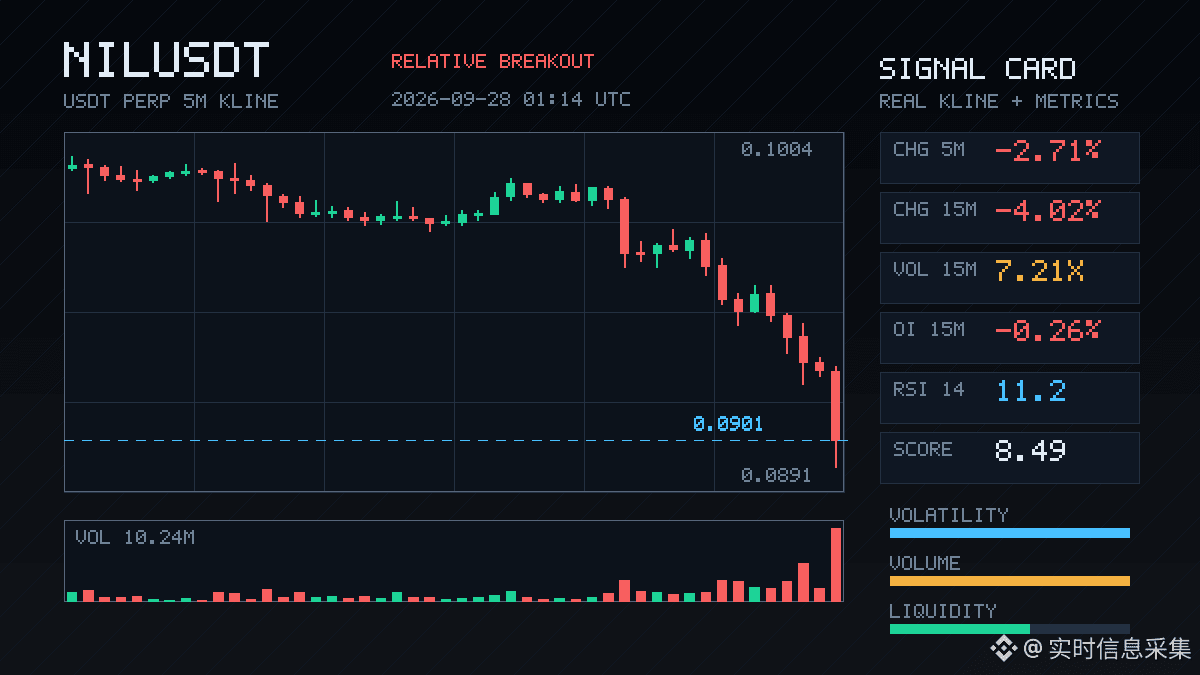Select the RSI 14 value card
Image resolution: width=1200 pixels, height=675 pixels.
pyautogui.click(x=1009, y=397)
